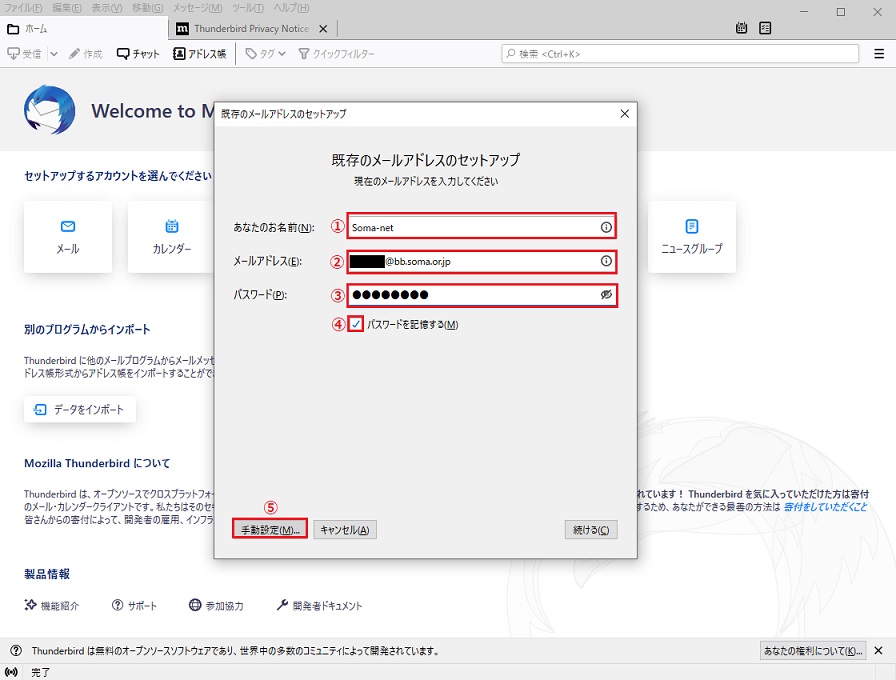Image resolution: width=896 pixels, height=680 pixels.
Task: Switch to Thunderbird Privacy Notice tab
Action: point(251,29)
